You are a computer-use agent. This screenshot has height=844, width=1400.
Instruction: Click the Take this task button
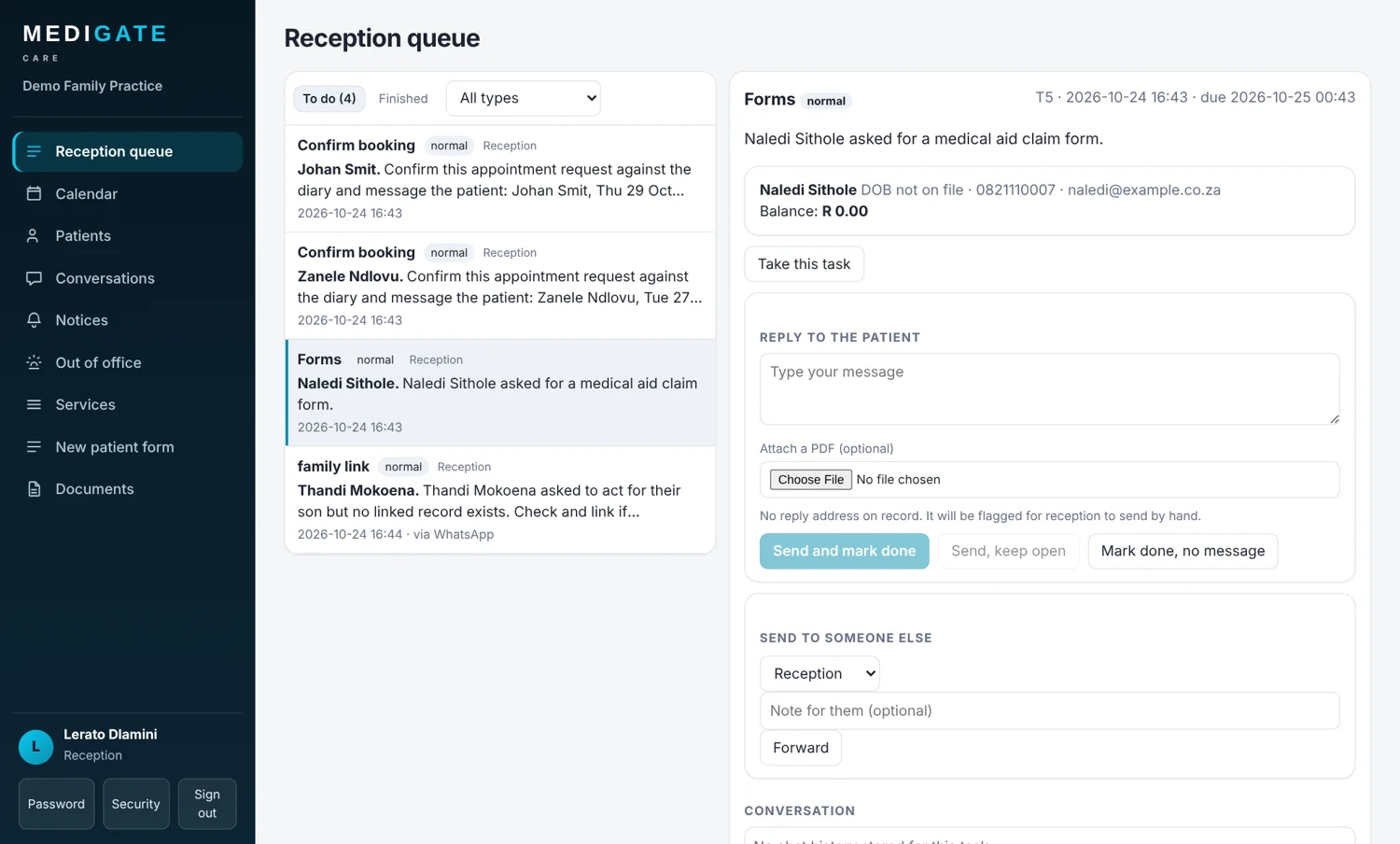(x=804, y=264)
